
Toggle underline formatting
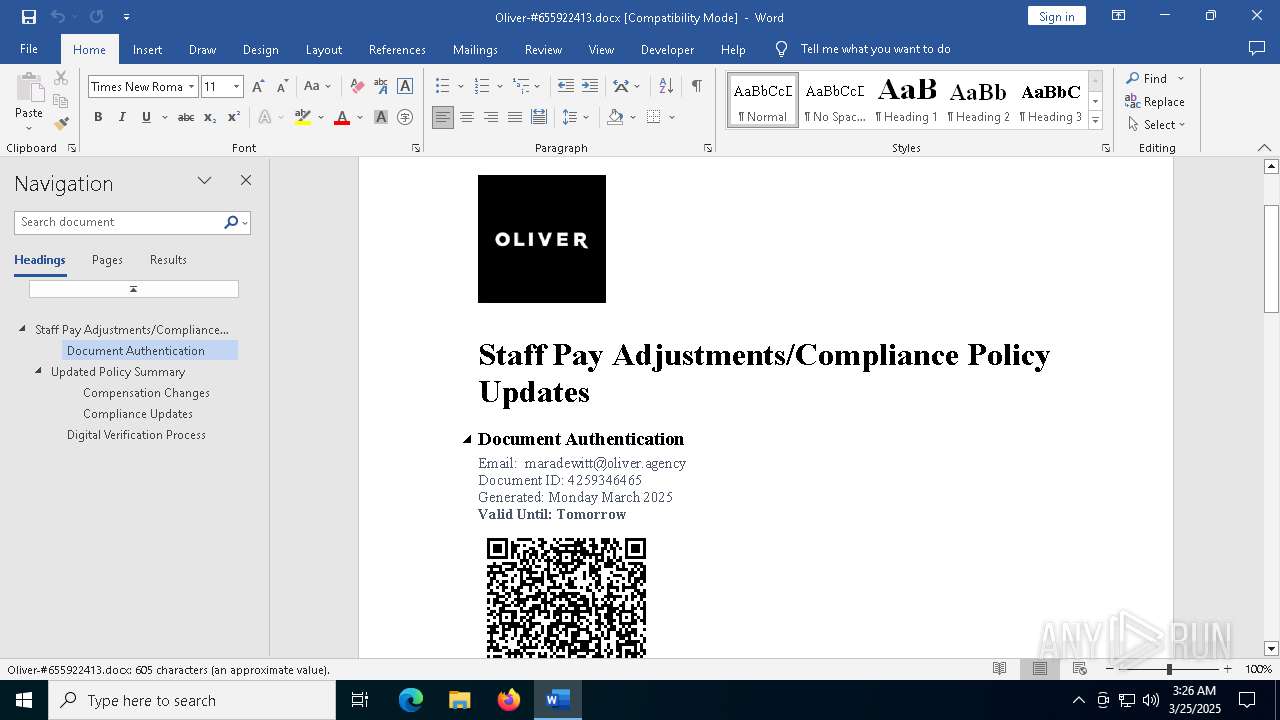[146, 117]
